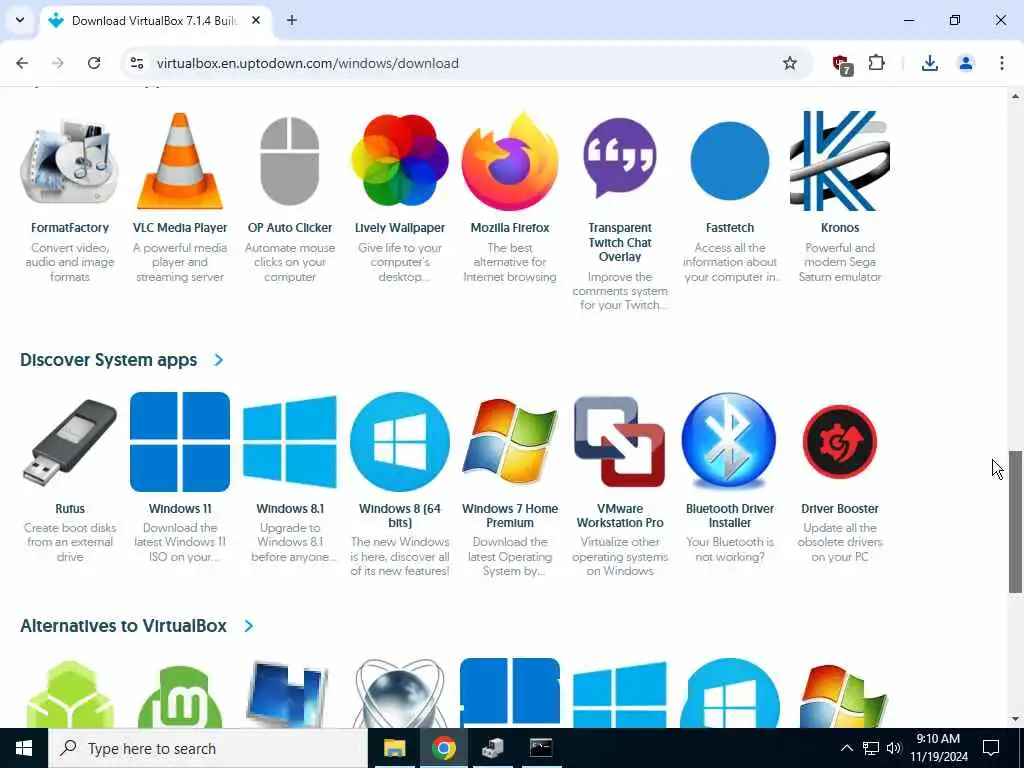
Task: Open Transparent Twitch Chat Overlay icon
Action: click(x=620, y=158)
